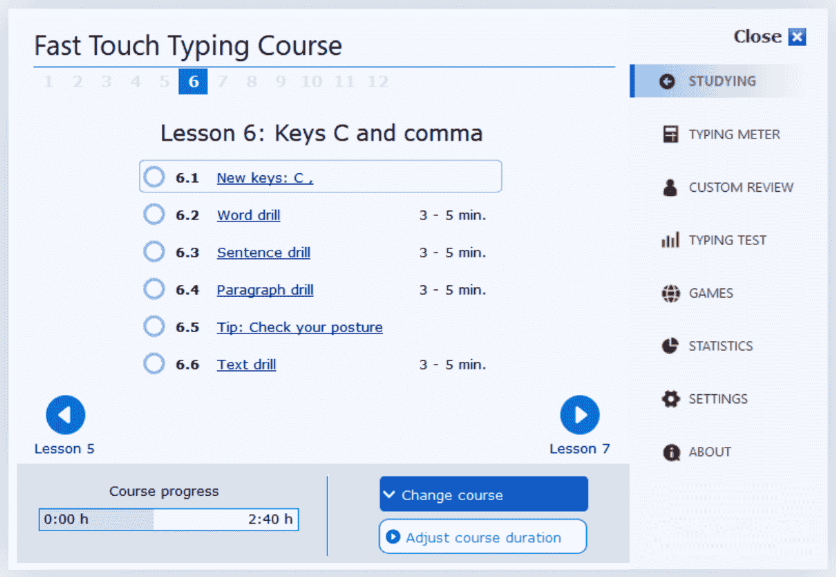Open Typing Meter via its calculator icon
Screen dimensions: 836x577
click(x=670, y=134)
